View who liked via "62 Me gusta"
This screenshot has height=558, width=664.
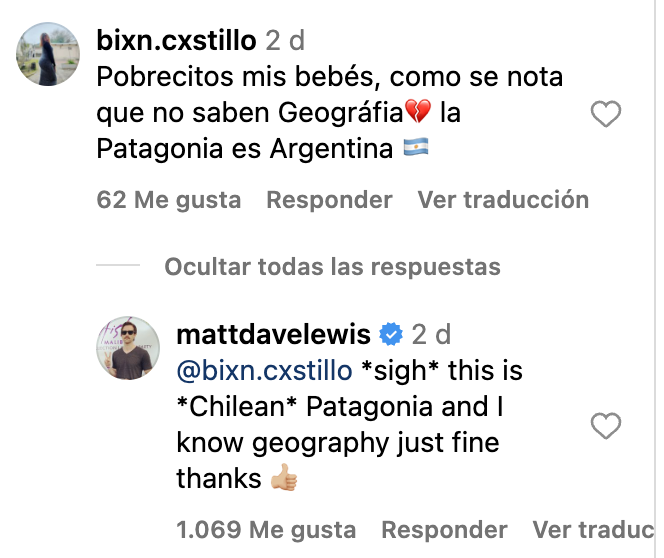[169, 200]
